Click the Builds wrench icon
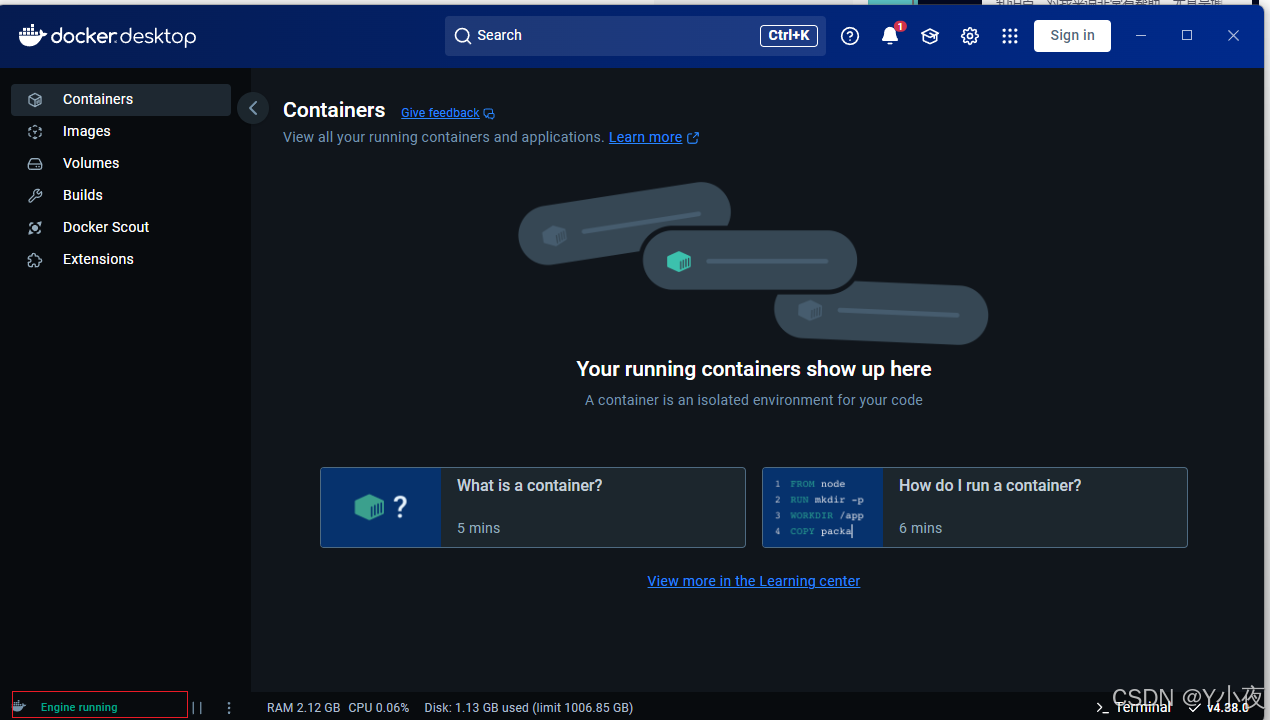Image resolution: width=1270 pixels, height=720 pixels. coord(35,195)
